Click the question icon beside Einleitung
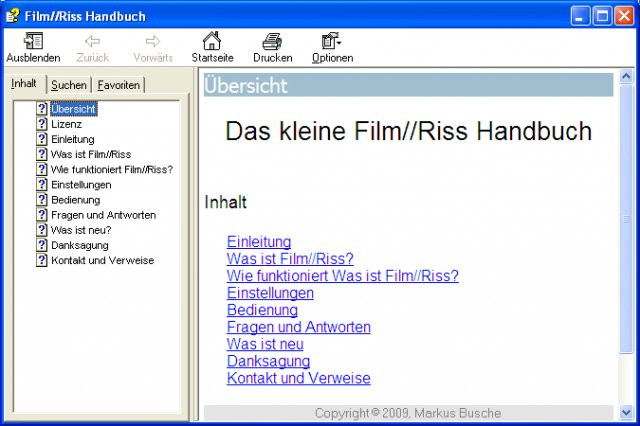The image size is (640, 426). (42, 139)
